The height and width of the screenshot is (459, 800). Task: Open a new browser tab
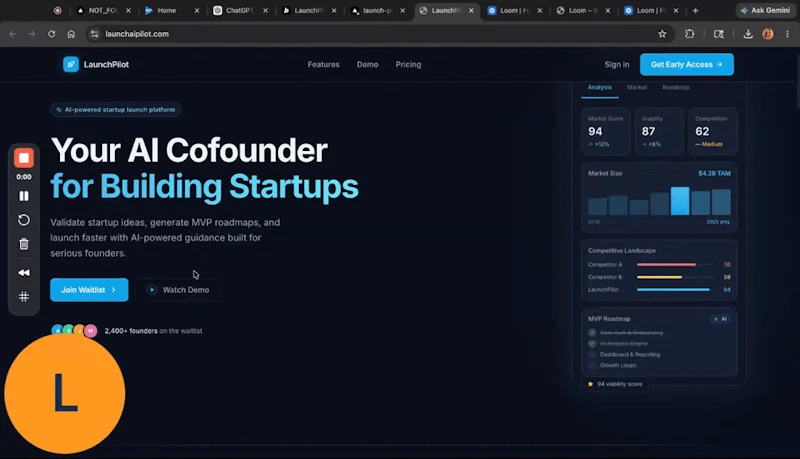pyautogui.click(x=695, y=10)
